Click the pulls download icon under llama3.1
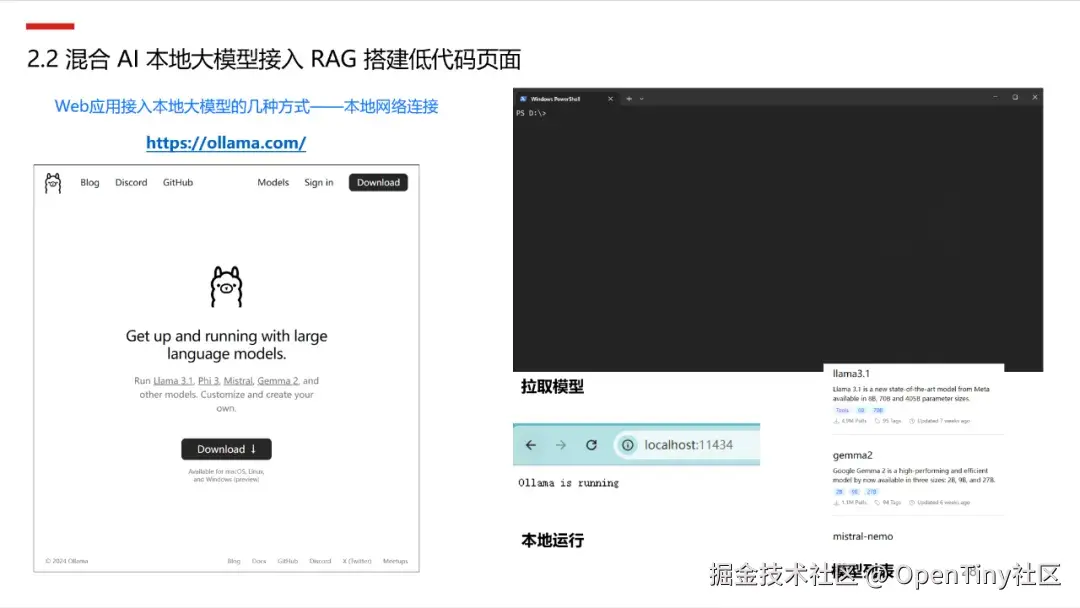 coord(837,421)
